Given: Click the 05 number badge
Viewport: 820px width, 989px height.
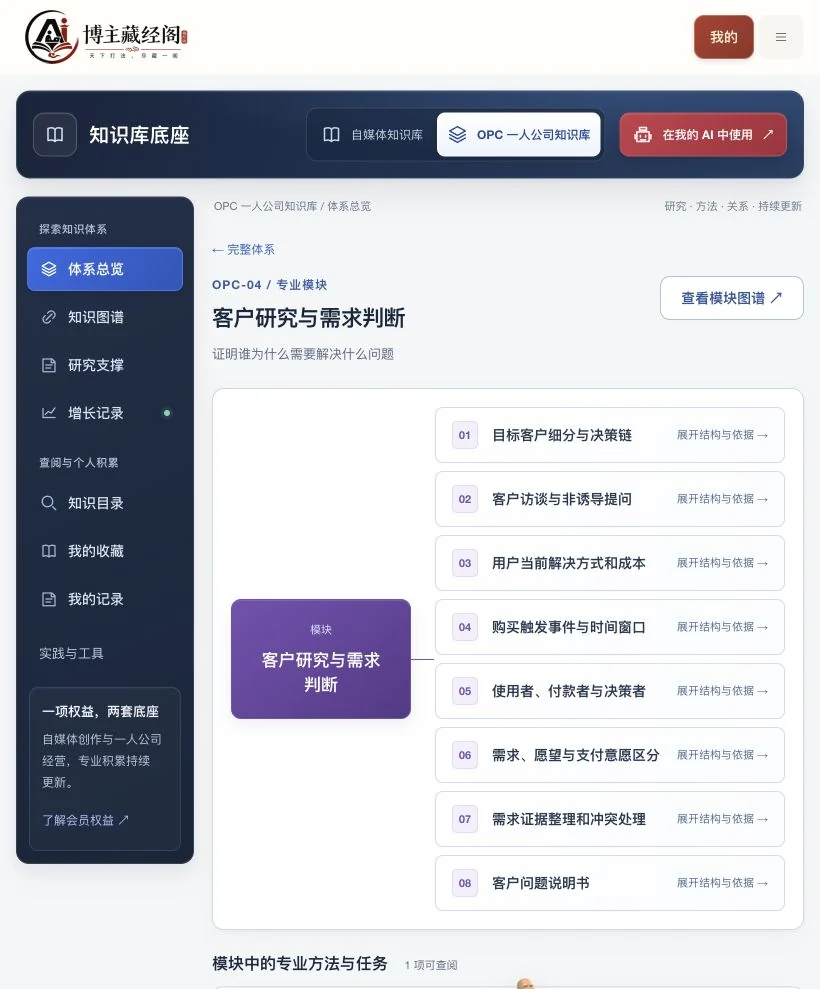Looking at the screenshot, I should (x=465, y=691).
